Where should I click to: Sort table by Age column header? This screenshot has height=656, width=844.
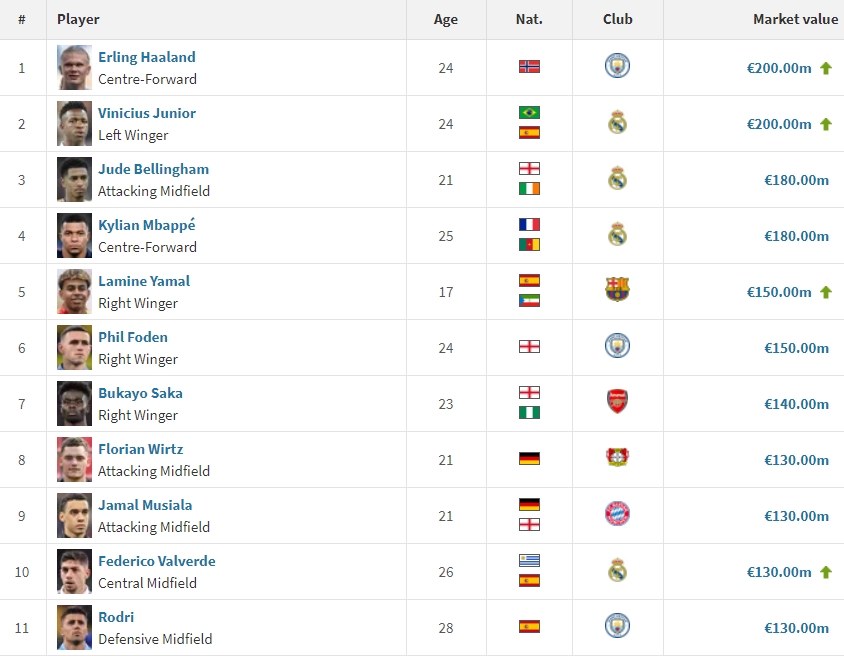click(x=446, y=19)
